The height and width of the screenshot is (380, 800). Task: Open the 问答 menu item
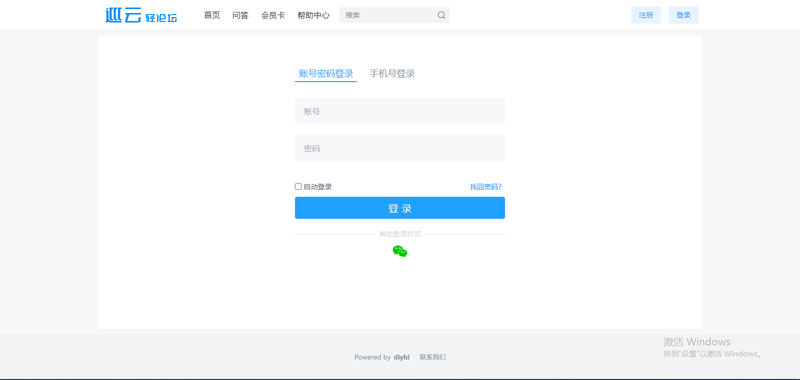(240, 15)
